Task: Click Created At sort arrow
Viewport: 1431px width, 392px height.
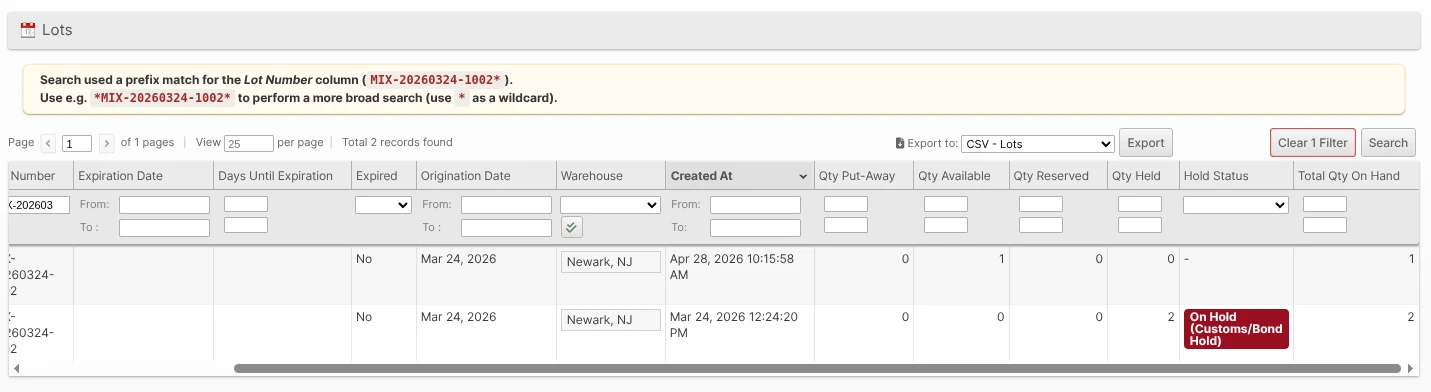Action: pos(804,176)
